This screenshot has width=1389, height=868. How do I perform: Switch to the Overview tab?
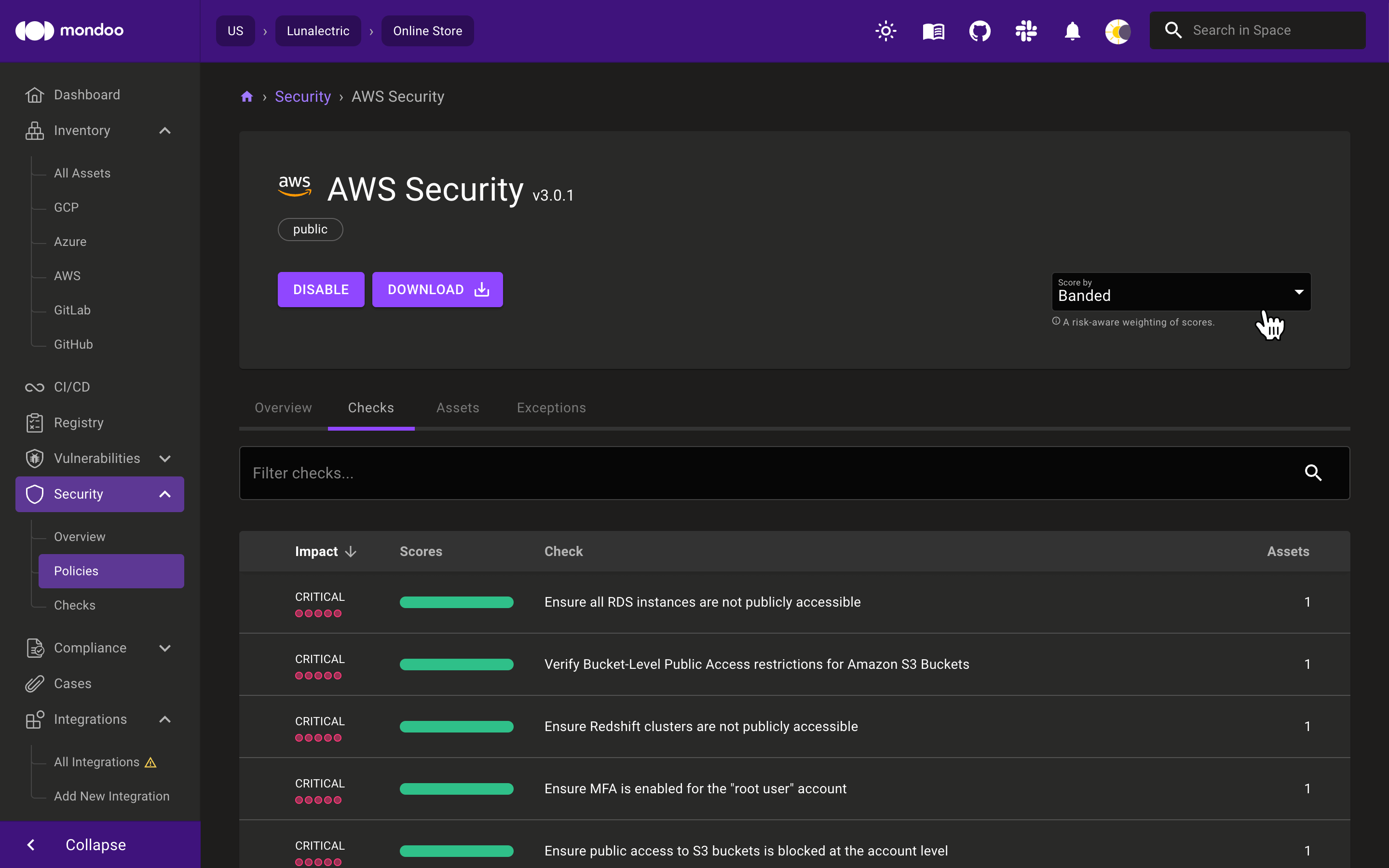coord(284,408)
